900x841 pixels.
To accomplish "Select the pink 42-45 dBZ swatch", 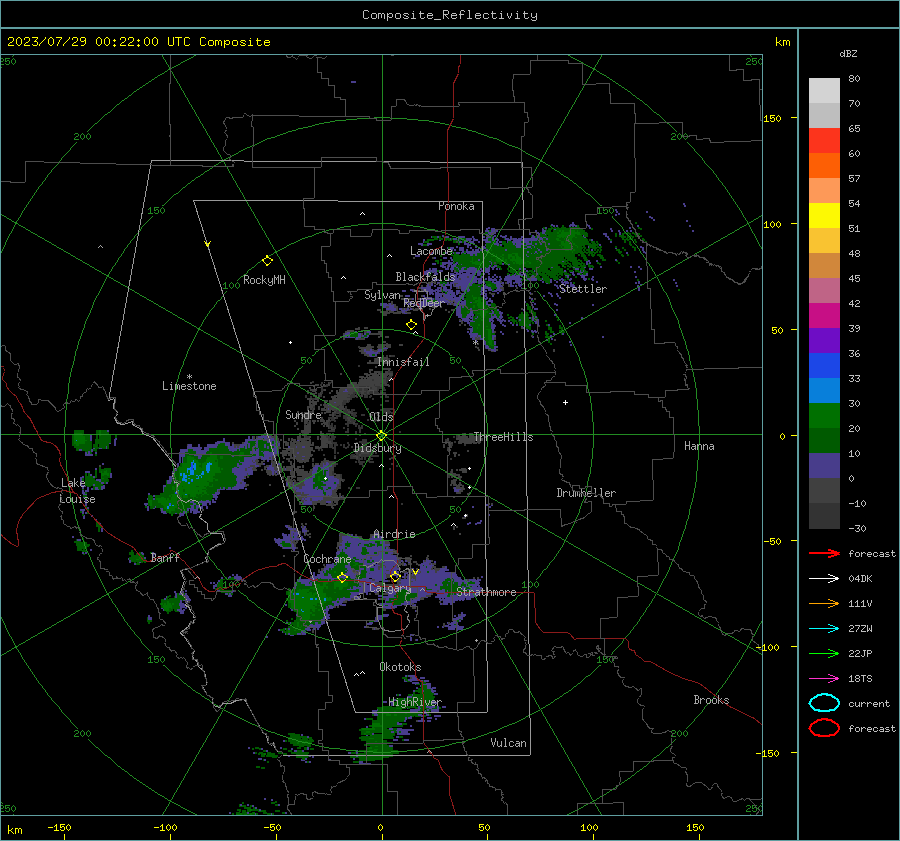I will pos(824,290).
